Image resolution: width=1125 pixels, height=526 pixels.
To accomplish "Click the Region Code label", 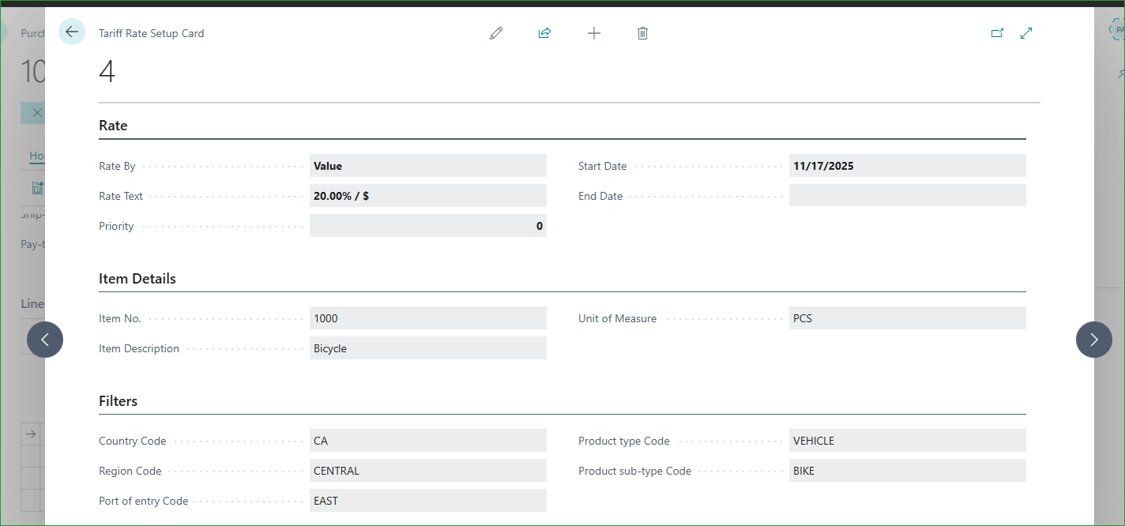I will click(130, 471).
